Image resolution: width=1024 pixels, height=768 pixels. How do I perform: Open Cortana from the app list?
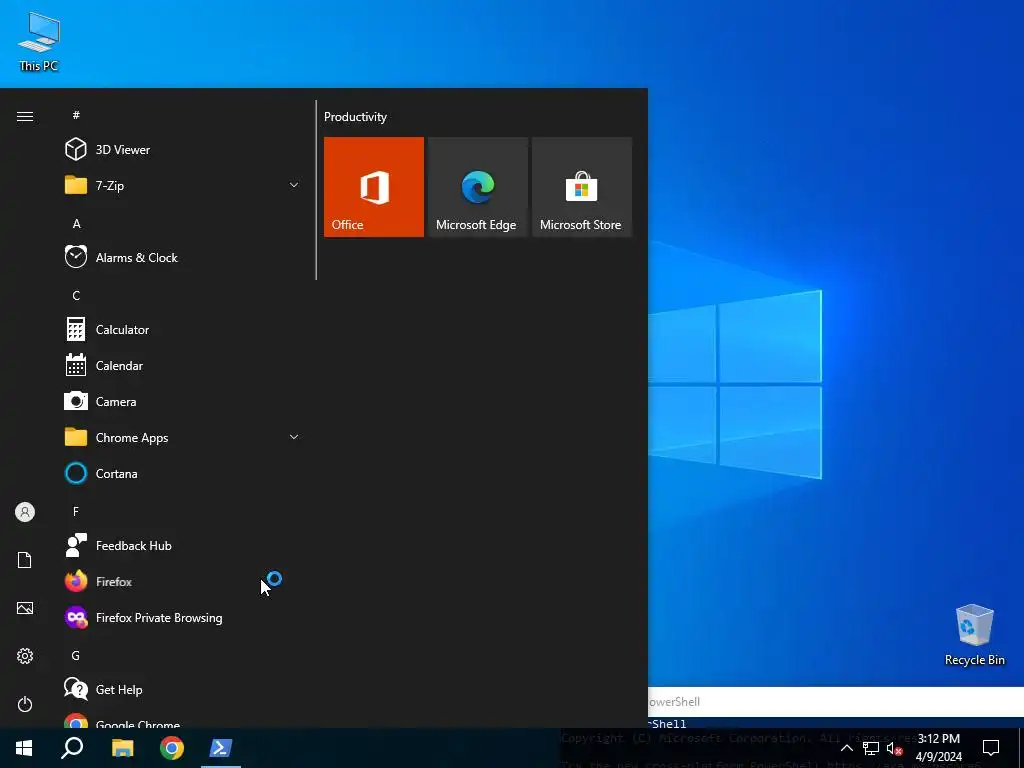[181, 473]
